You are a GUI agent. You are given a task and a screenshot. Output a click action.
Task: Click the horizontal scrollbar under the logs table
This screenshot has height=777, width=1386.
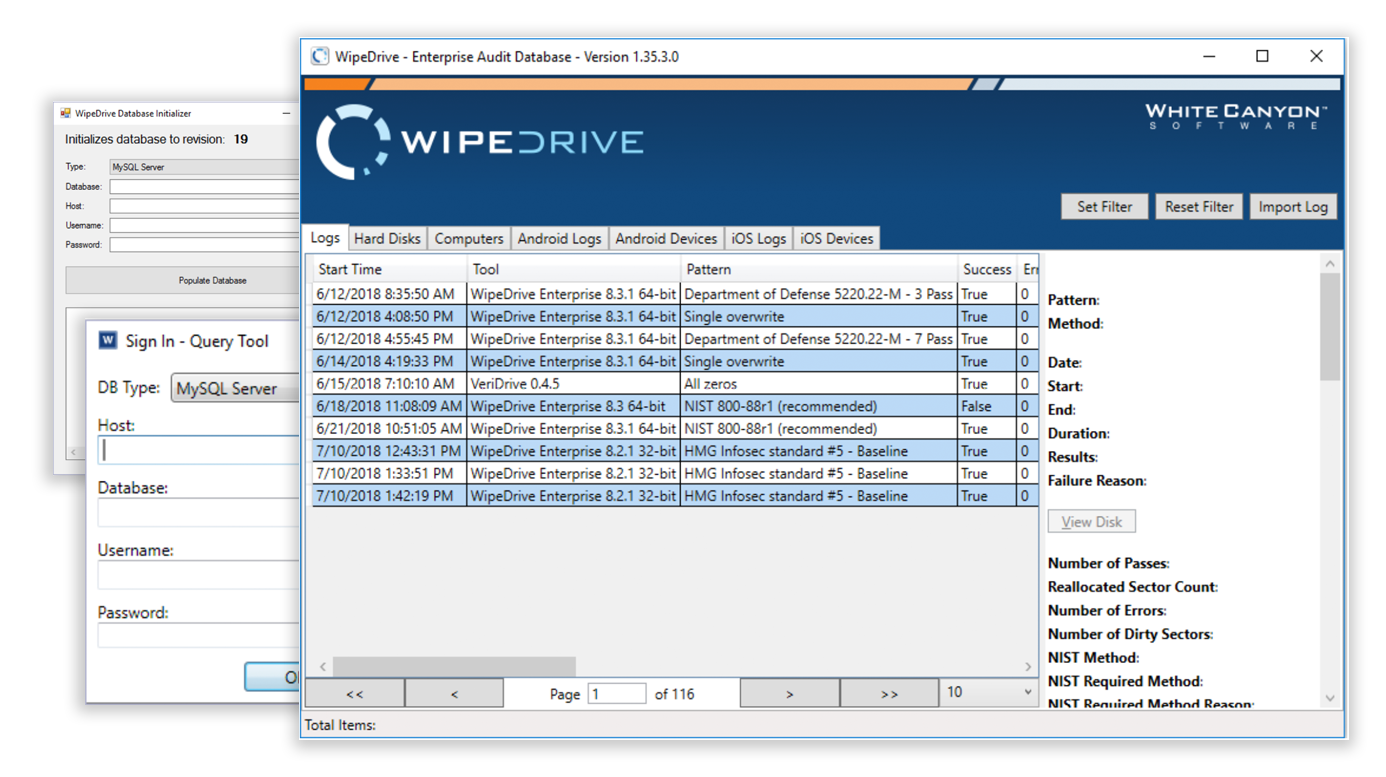coord(454,666)
